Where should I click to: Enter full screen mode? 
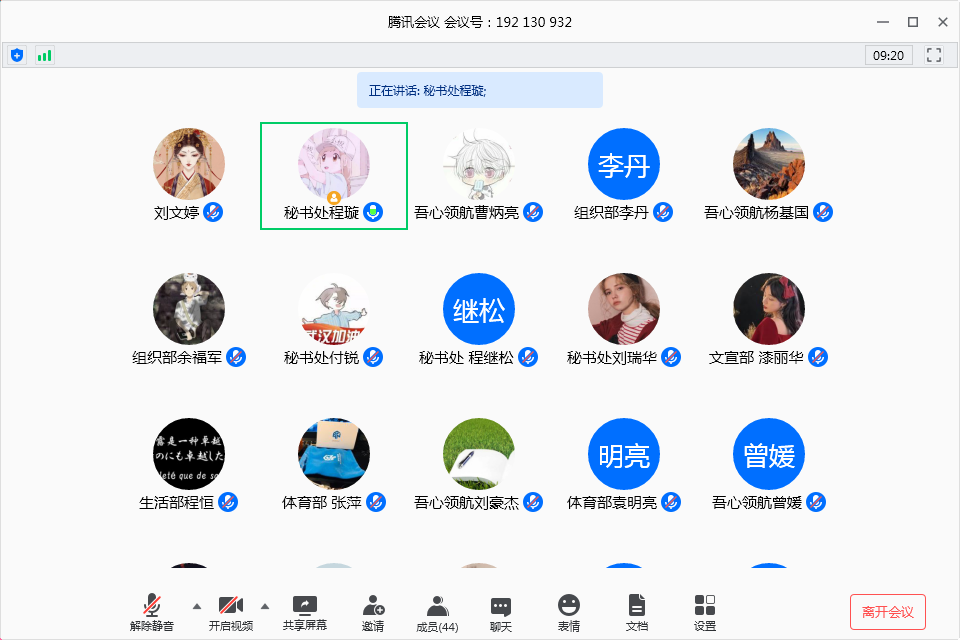tap(935, 55)
